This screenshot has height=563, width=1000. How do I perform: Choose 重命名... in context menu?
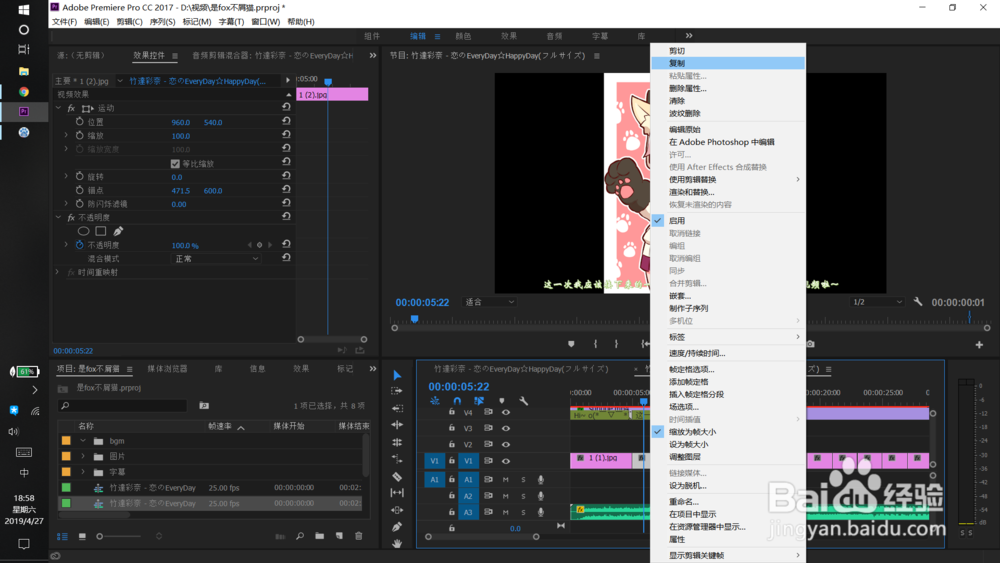click(728, 502)
